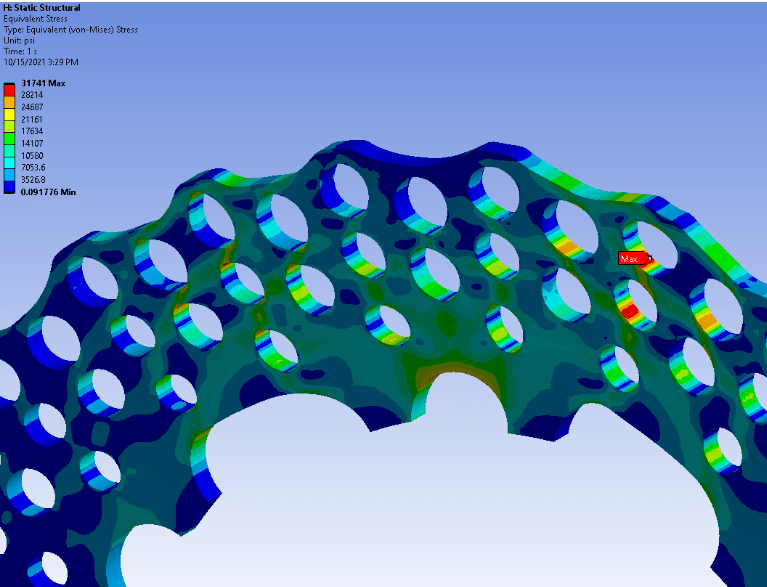Click the Time: 1 s text

click(20, 51)
